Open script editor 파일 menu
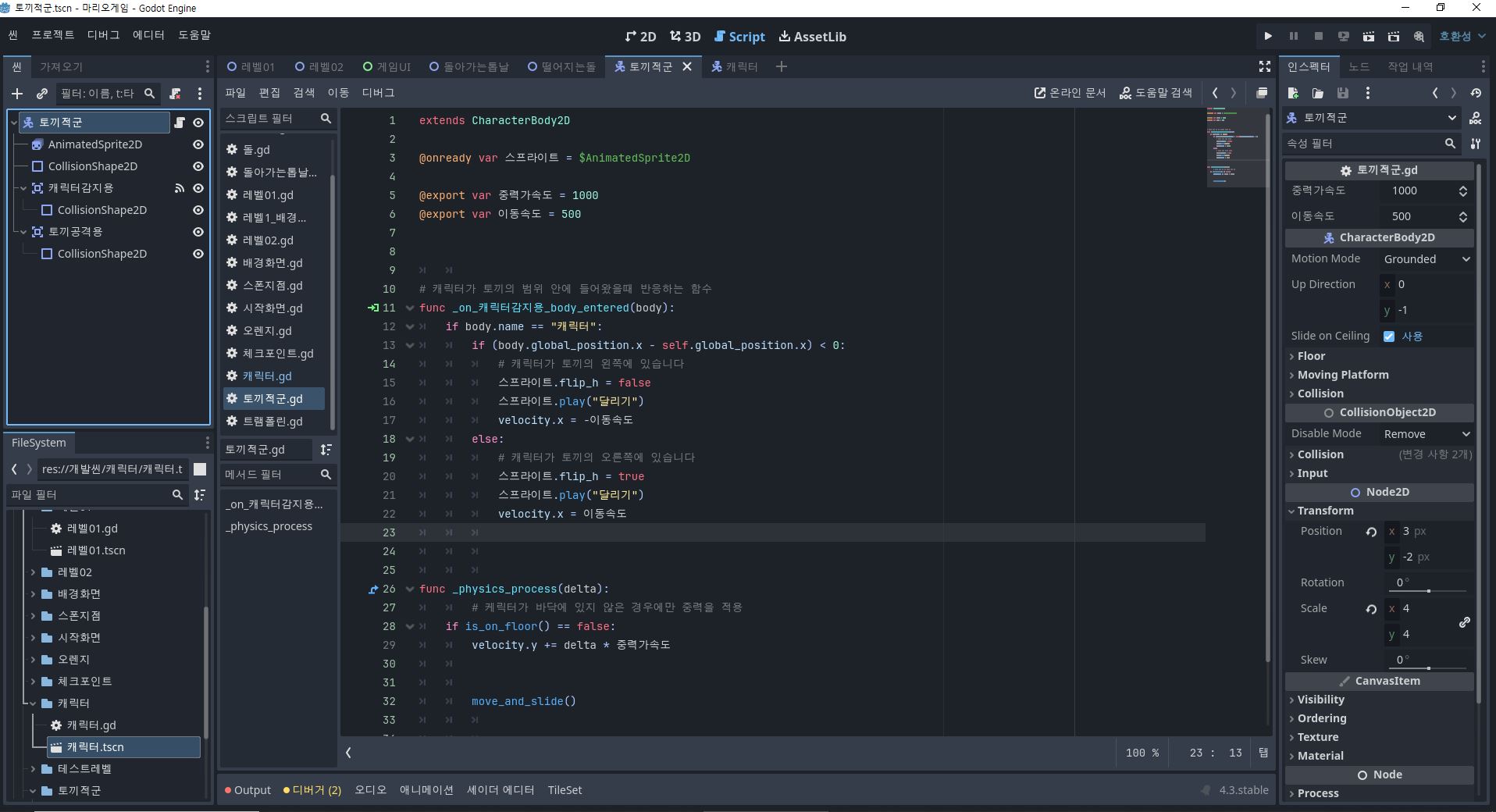1496x812 pixels. click(x=235, y=93)
